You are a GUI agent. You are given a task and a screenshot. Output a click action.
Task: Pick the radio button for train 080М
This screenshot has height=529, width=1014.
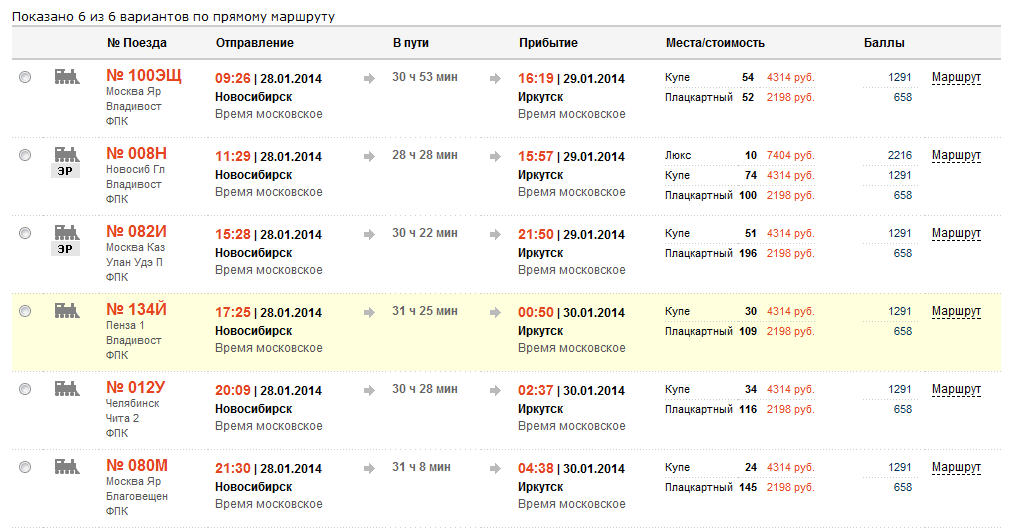click(x=25, y=467)
